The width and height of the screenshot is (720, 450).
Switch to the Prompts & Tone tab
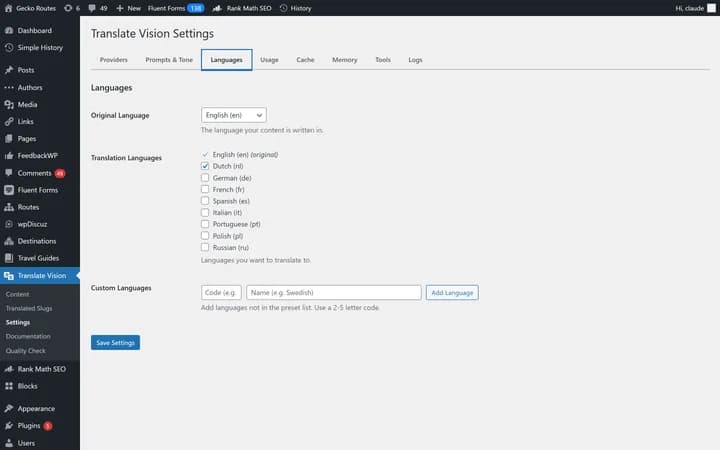tap(169, 60)
